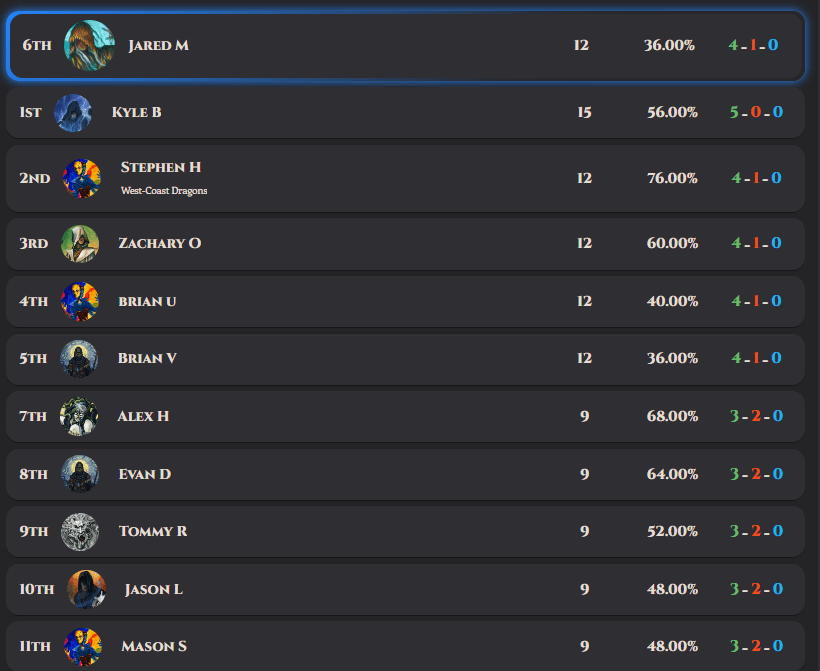This screenshot has width=820, height=671.
Task: Open Zachary O's player name link
Action: [159, 243]
